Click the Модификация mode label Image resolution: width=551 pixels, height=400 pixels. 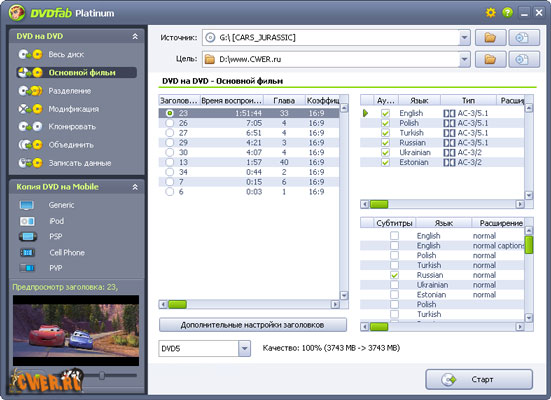74,109
